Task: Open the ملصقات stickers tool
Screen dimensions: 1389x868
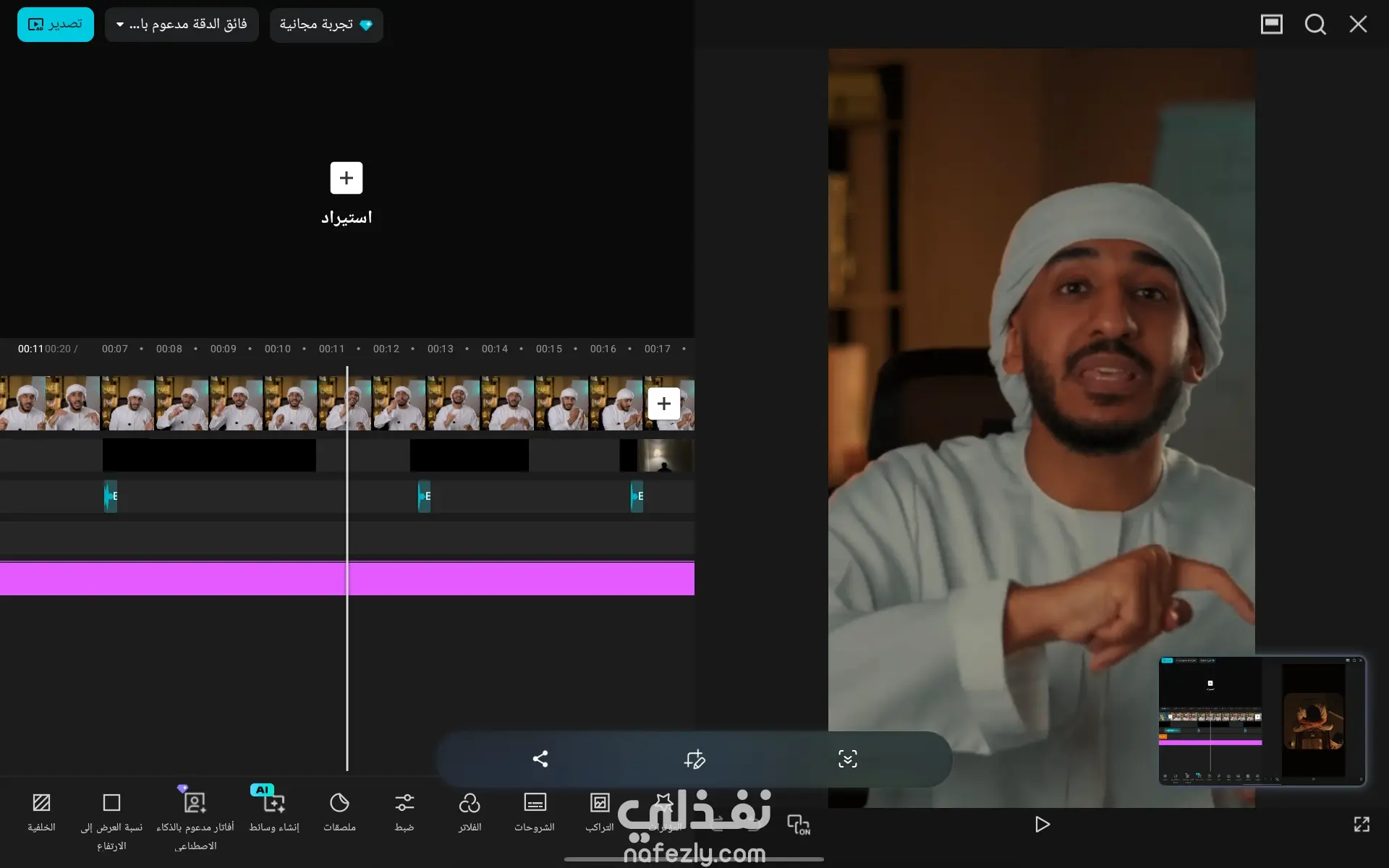Action: pos(339,812)
